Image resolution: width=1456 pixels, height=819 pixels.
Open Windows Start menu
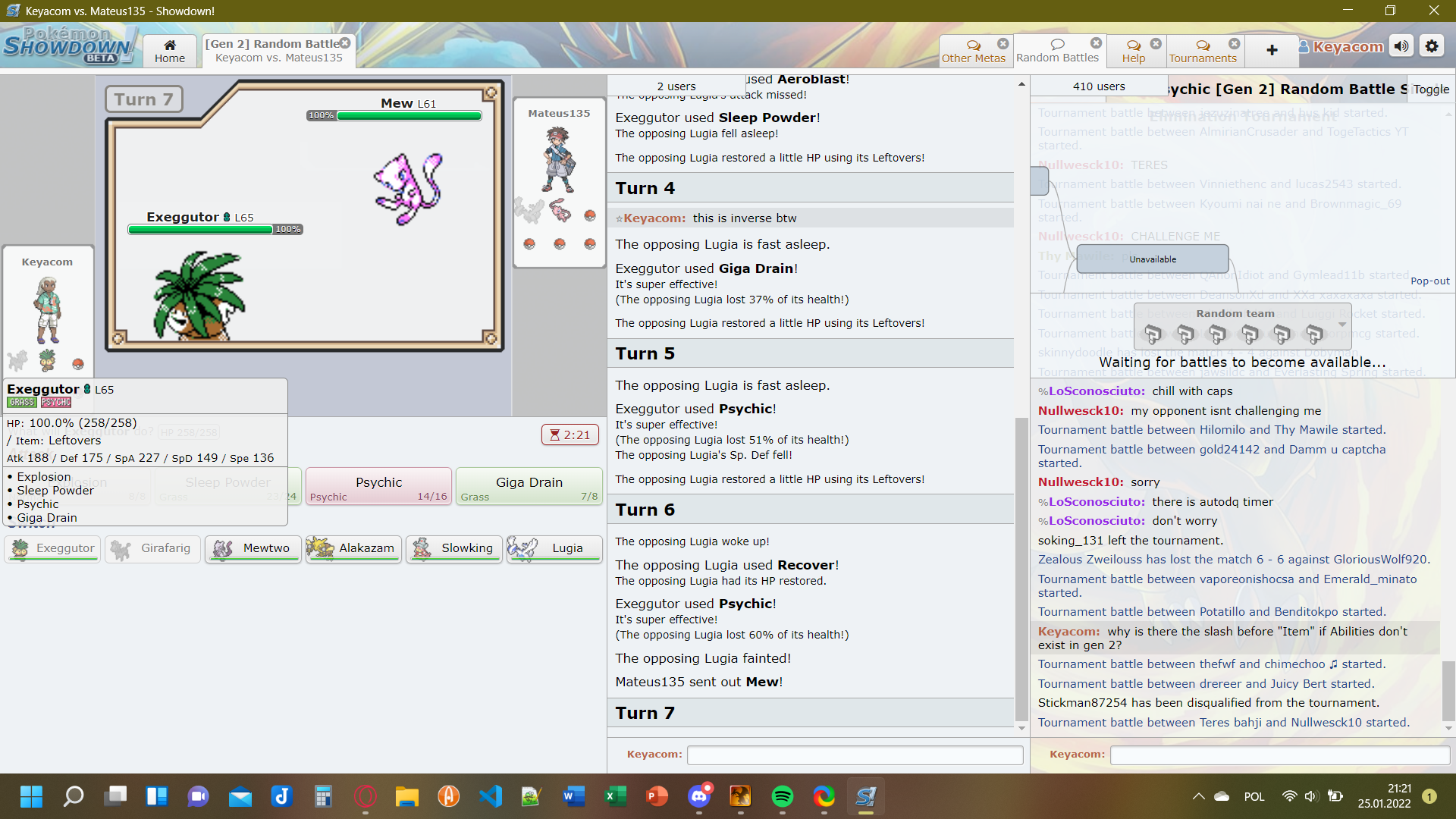(31, 796)
